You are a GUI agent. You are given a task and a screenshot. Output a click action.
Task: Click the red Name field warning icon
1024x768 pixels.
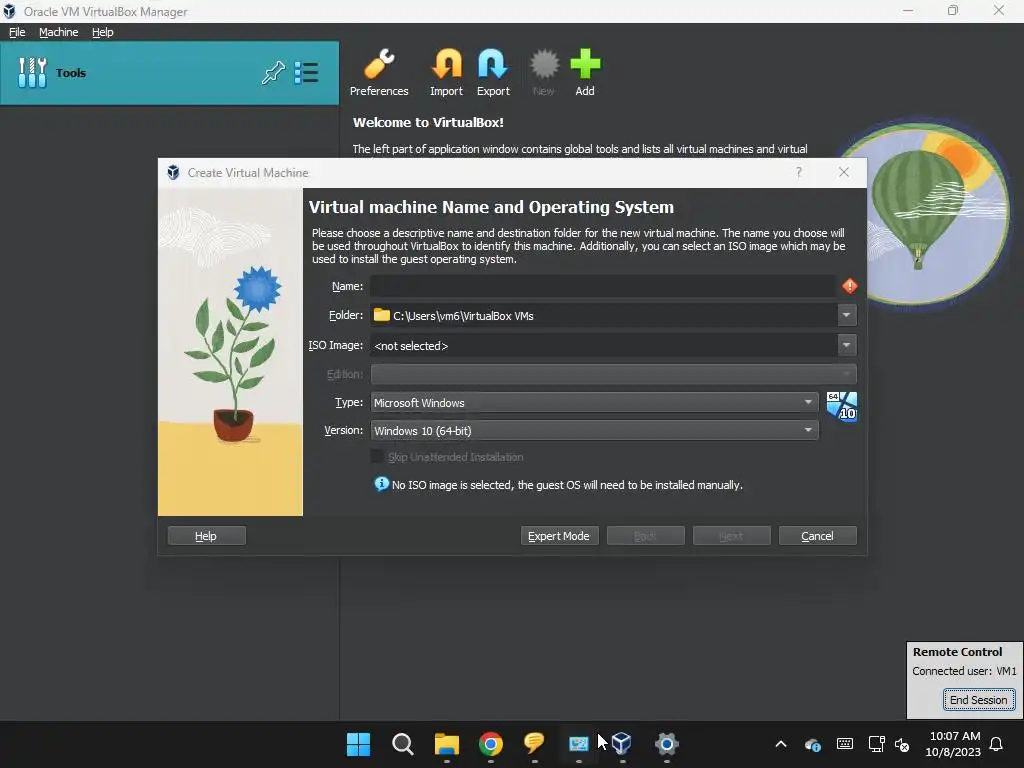click(849, 286)
